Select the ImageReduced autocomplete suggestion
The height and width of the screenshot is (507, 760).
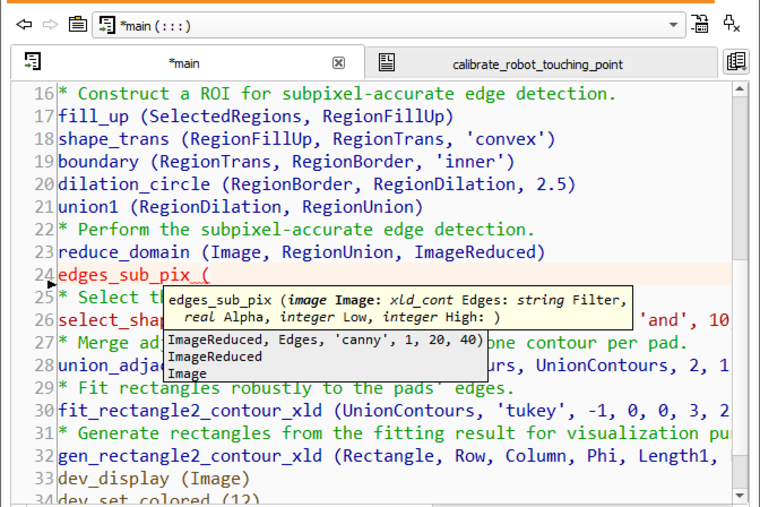pos(325,357)
